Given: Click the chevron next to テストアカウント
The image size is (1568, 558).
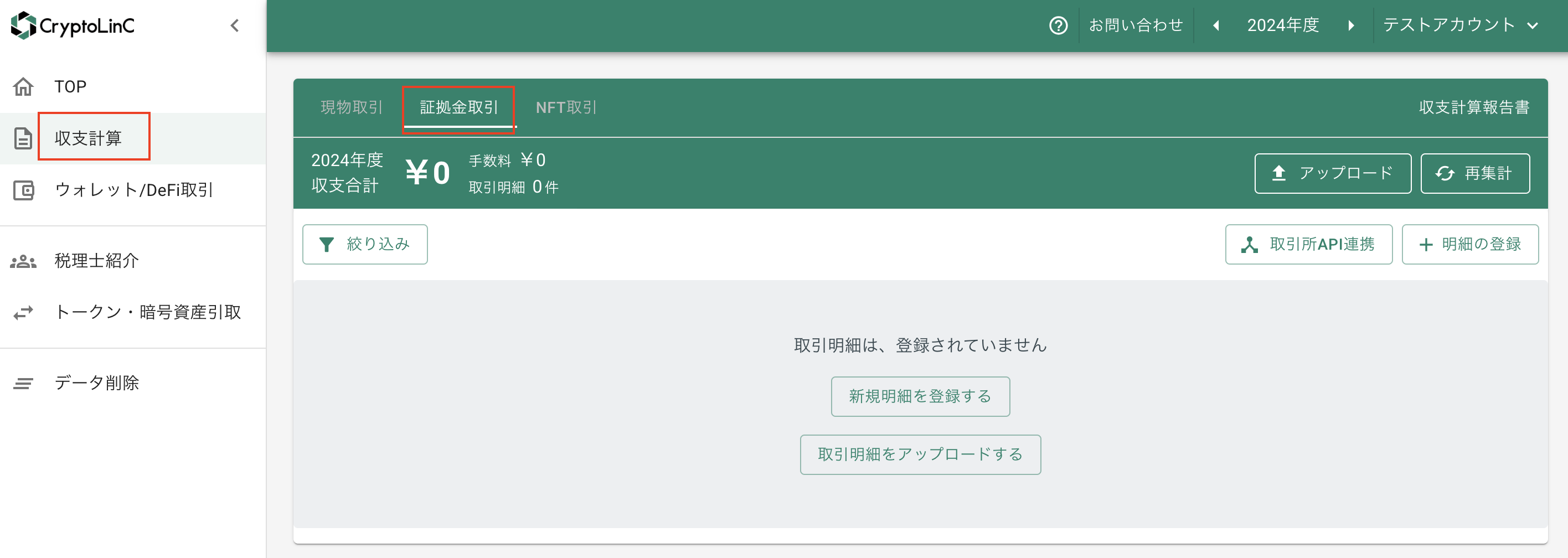Looking at the screenshot, I should (x=1533, y=26).
